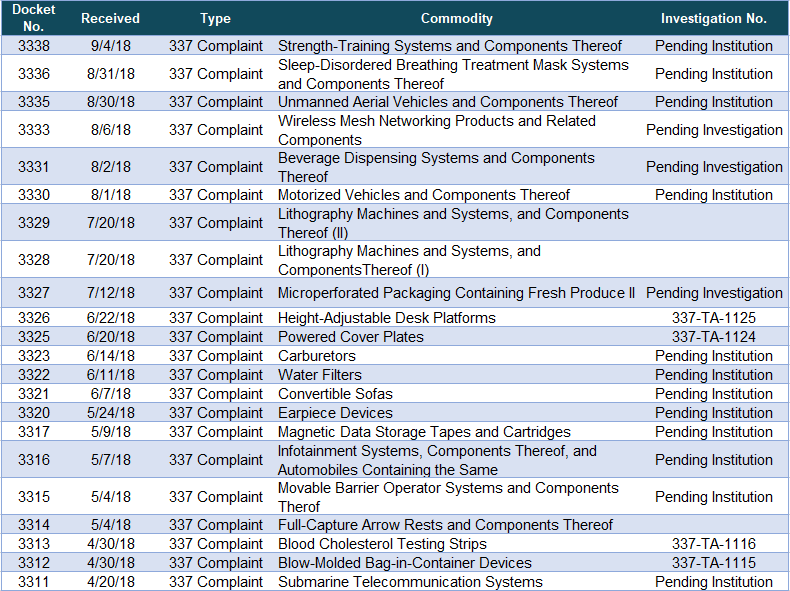The height and width of the screenshot is (591, 790).
Task: Select docket number 3322 cell
Action: coord(34,375)
